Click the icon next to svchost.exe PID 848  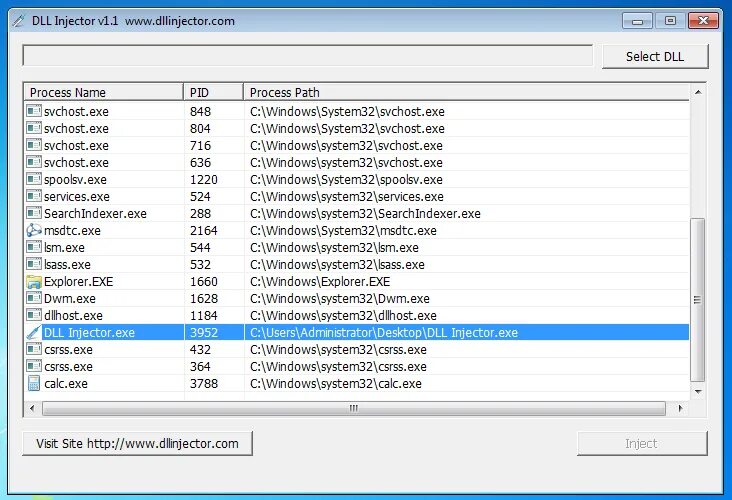[34, 111]
